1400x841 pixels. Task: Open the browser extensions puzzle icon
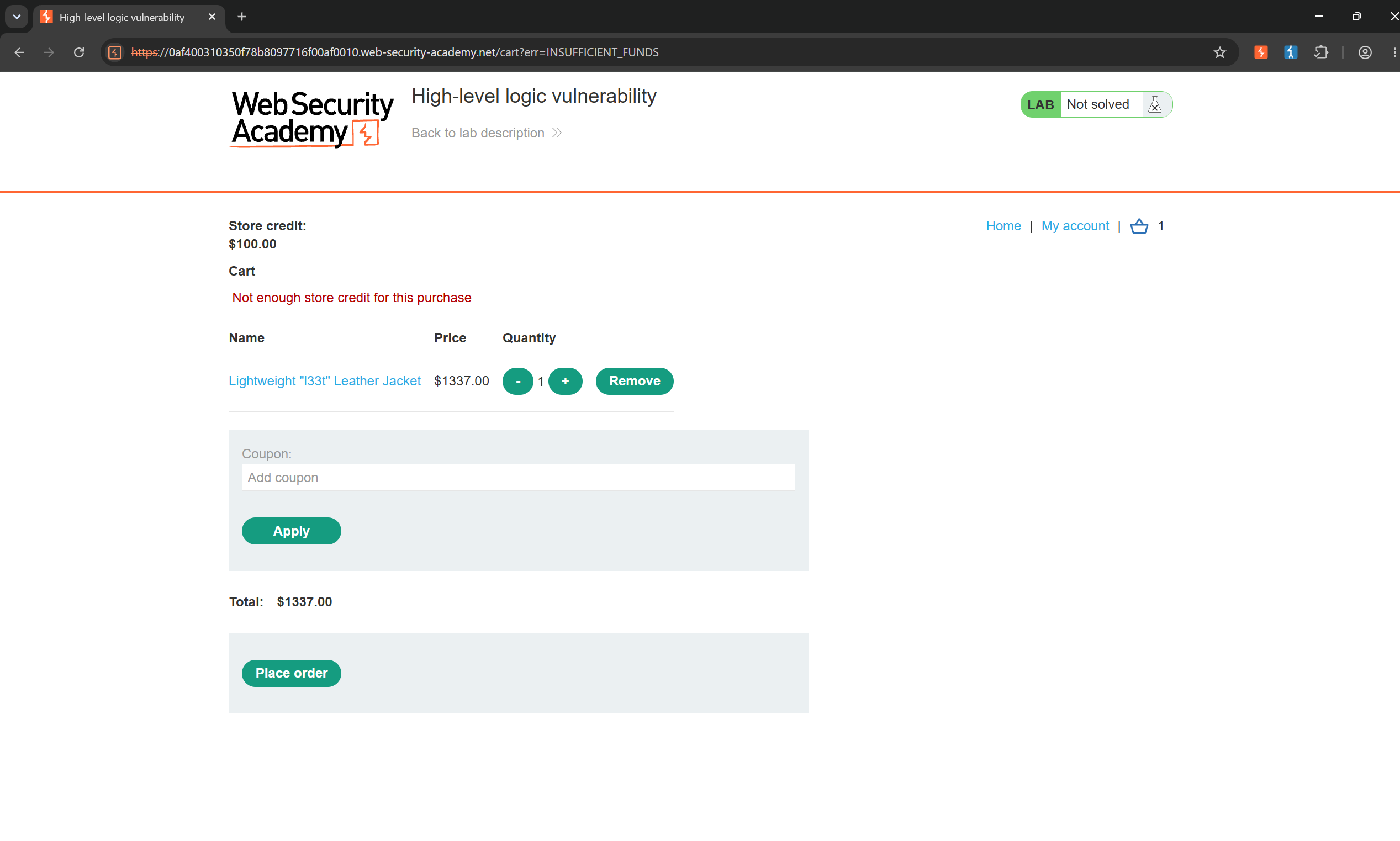click(1320, 52)
